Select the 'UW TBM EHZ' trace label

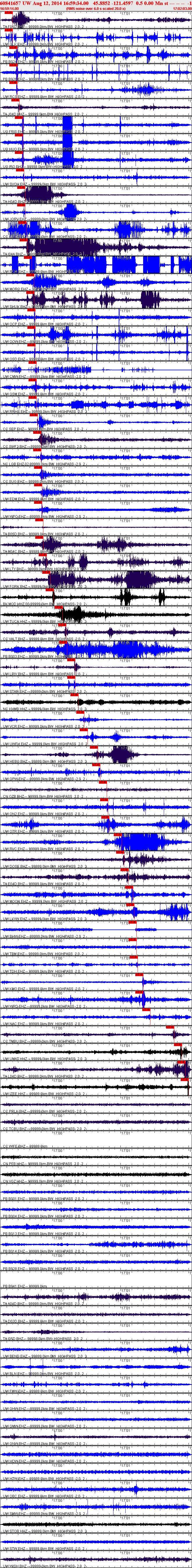(x=15, y=953)
